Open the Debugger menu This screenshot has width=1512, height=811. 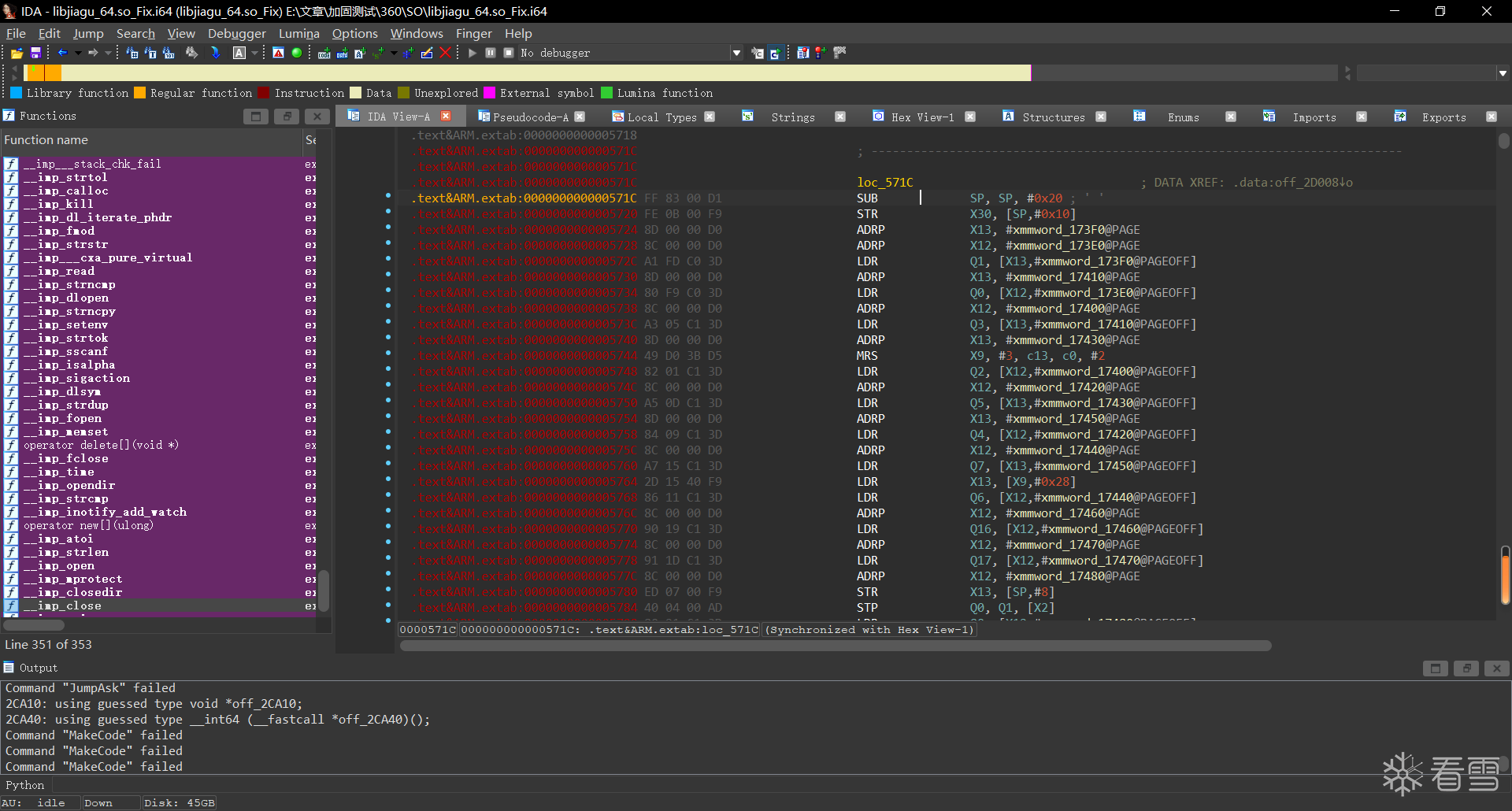(236, 33)
